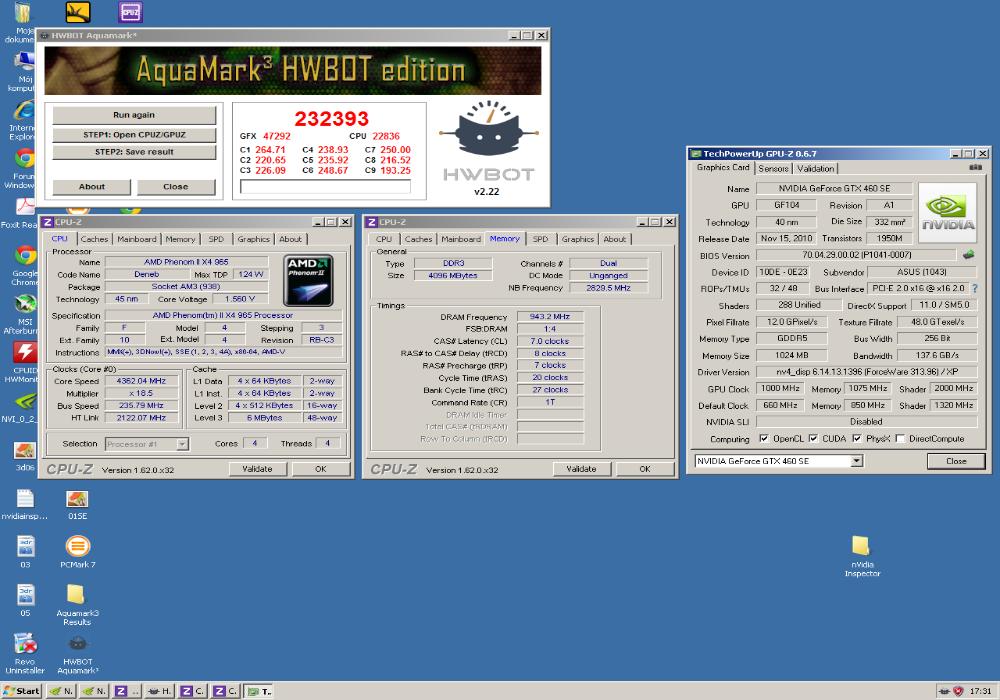The width and height of the screenshot is (1000, 700).
Task: Click the Close button in GPU-Z
Action: [956, 461]
